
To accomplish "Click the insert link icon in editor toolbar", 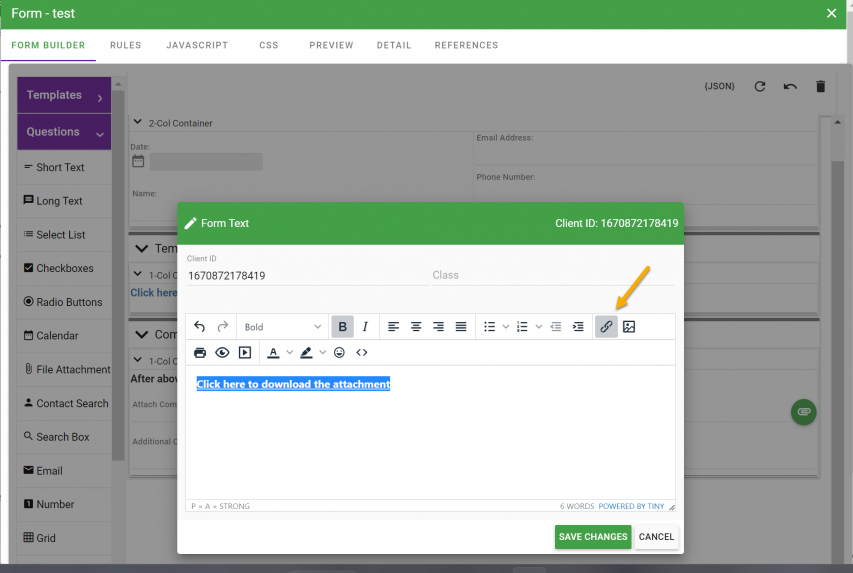I will click(606, 327).
